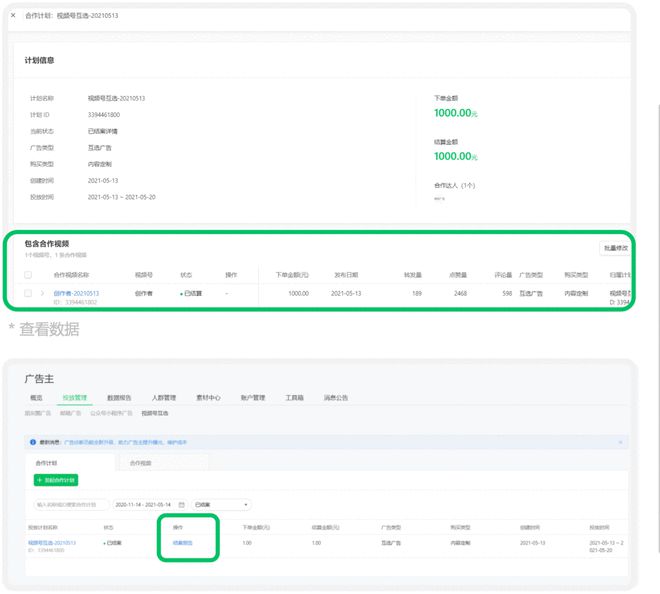Viewport: 660px width, 594px height.
Task: Open the 素材中心 tab
Action: [207, 398]
